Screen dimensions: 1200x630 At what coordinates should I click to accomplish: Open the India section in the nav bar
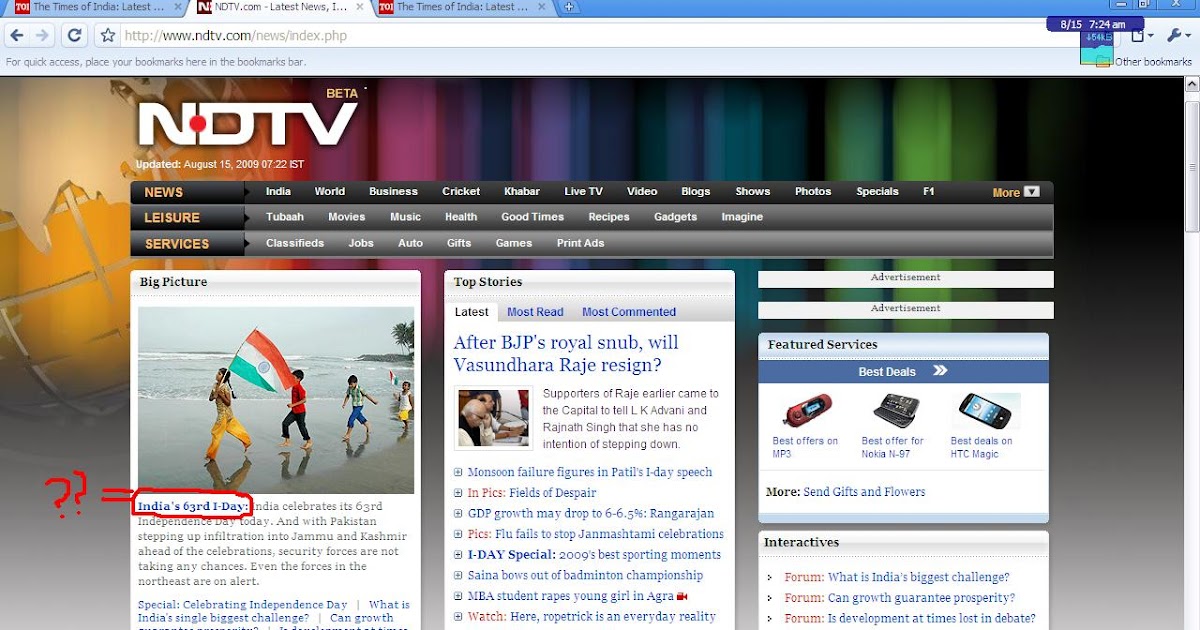278,192
